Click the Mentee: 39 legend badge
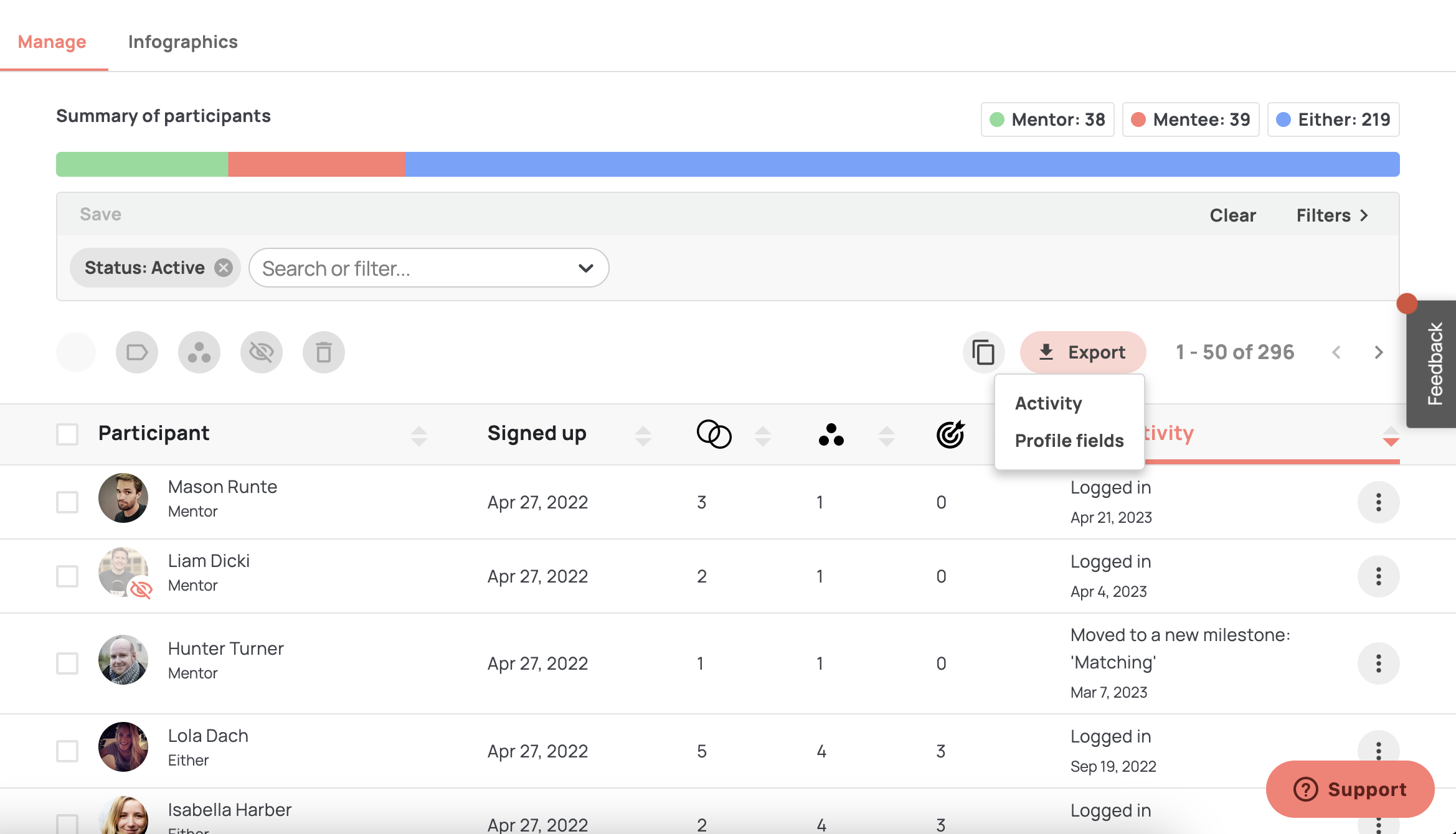This screenshot has width=1456, height=834. pyautogui.click(x=1191, y=119)
